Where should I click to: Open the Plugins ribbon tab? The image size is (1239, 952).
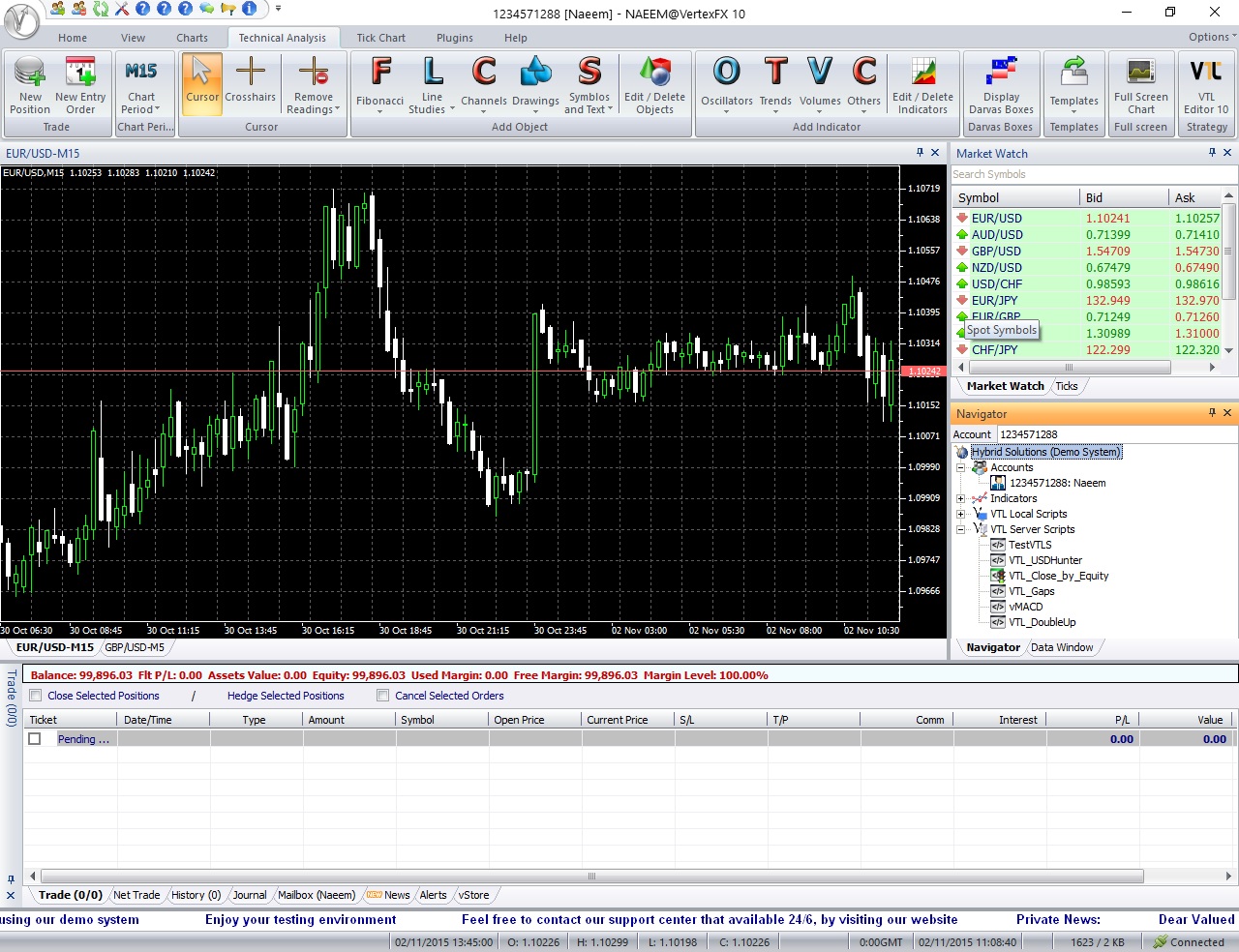(455, 38)
